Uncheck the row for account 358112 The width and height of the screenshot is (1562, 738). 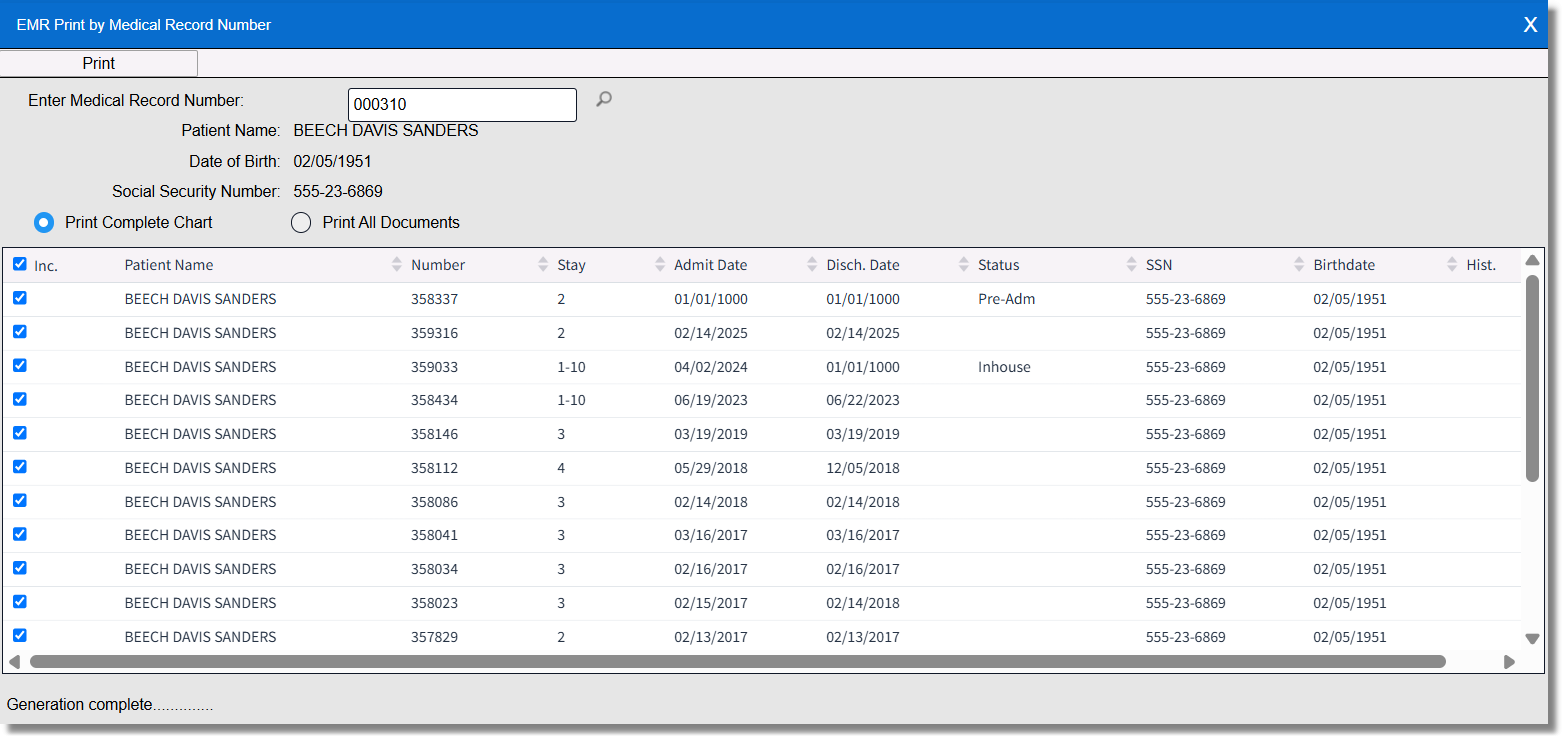pos(20,467)
